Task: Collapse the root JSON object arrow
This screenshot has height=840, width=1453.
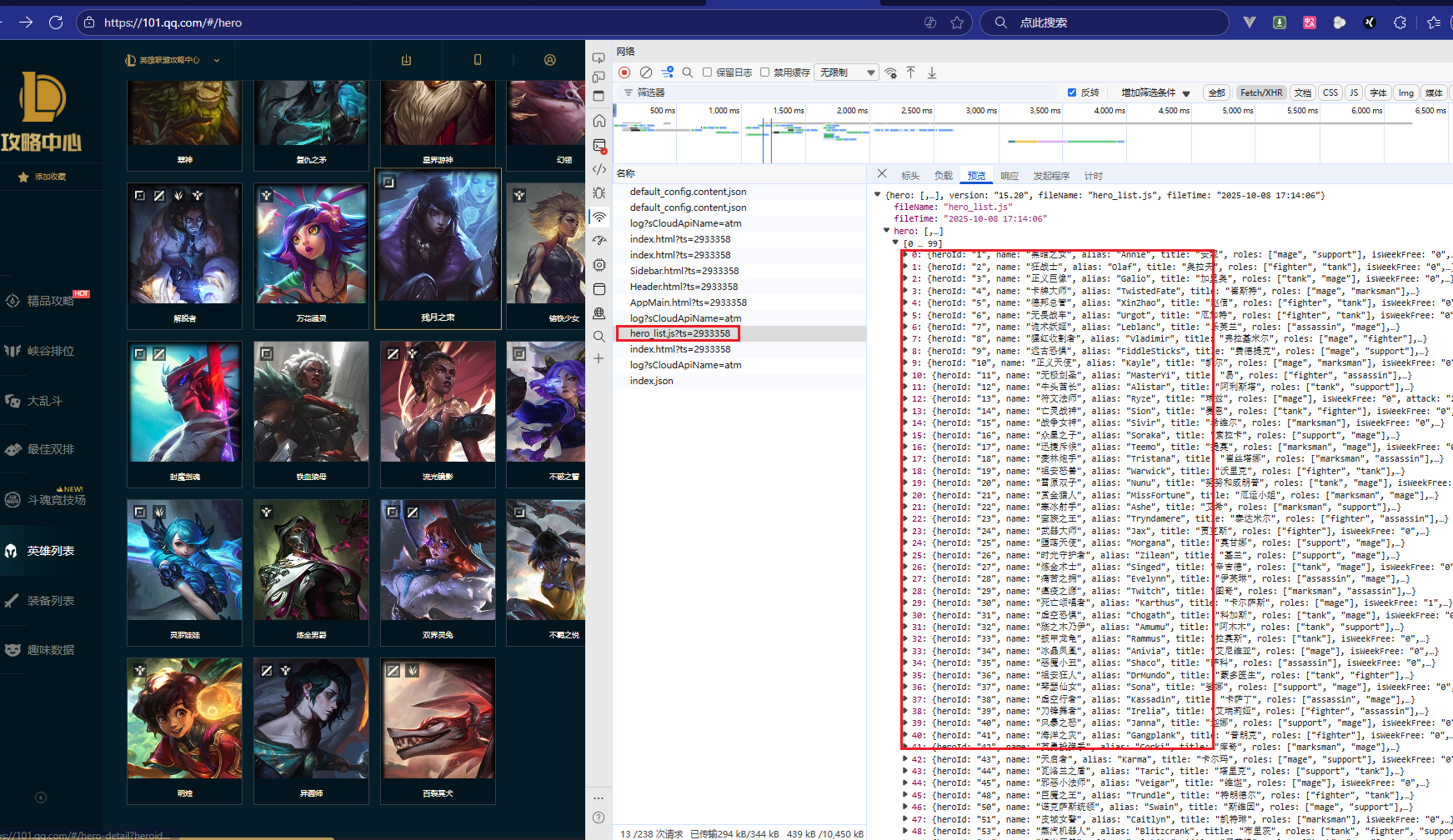Action: coord(877,195)
